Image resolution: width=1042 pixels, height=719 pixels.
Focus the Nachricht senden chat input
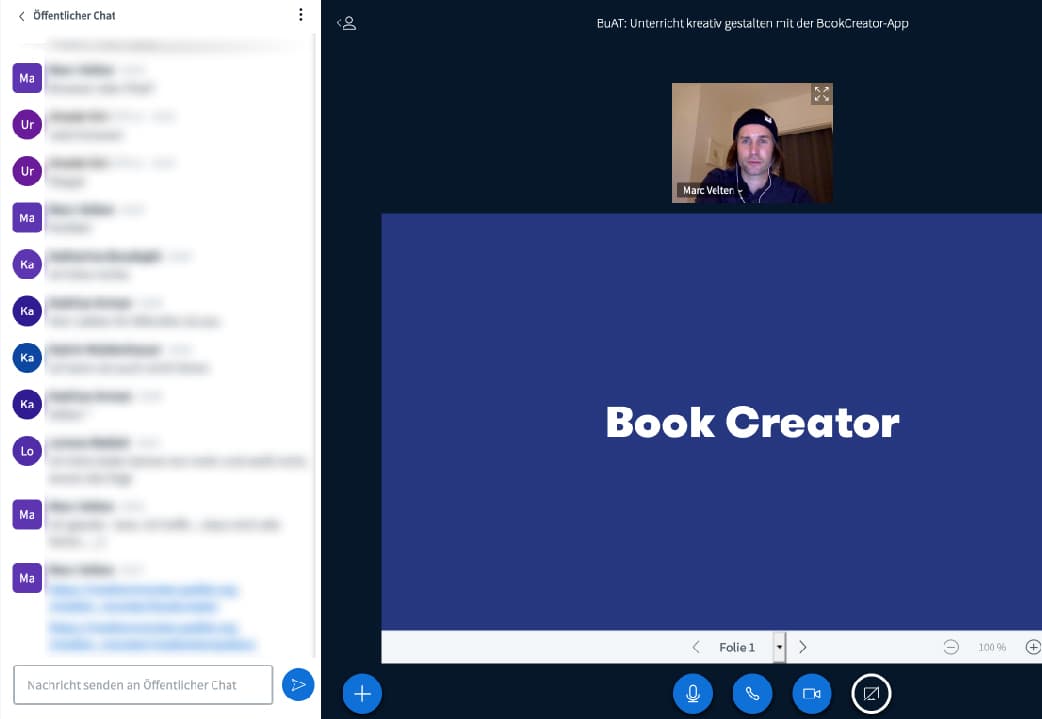coord(143,684)
